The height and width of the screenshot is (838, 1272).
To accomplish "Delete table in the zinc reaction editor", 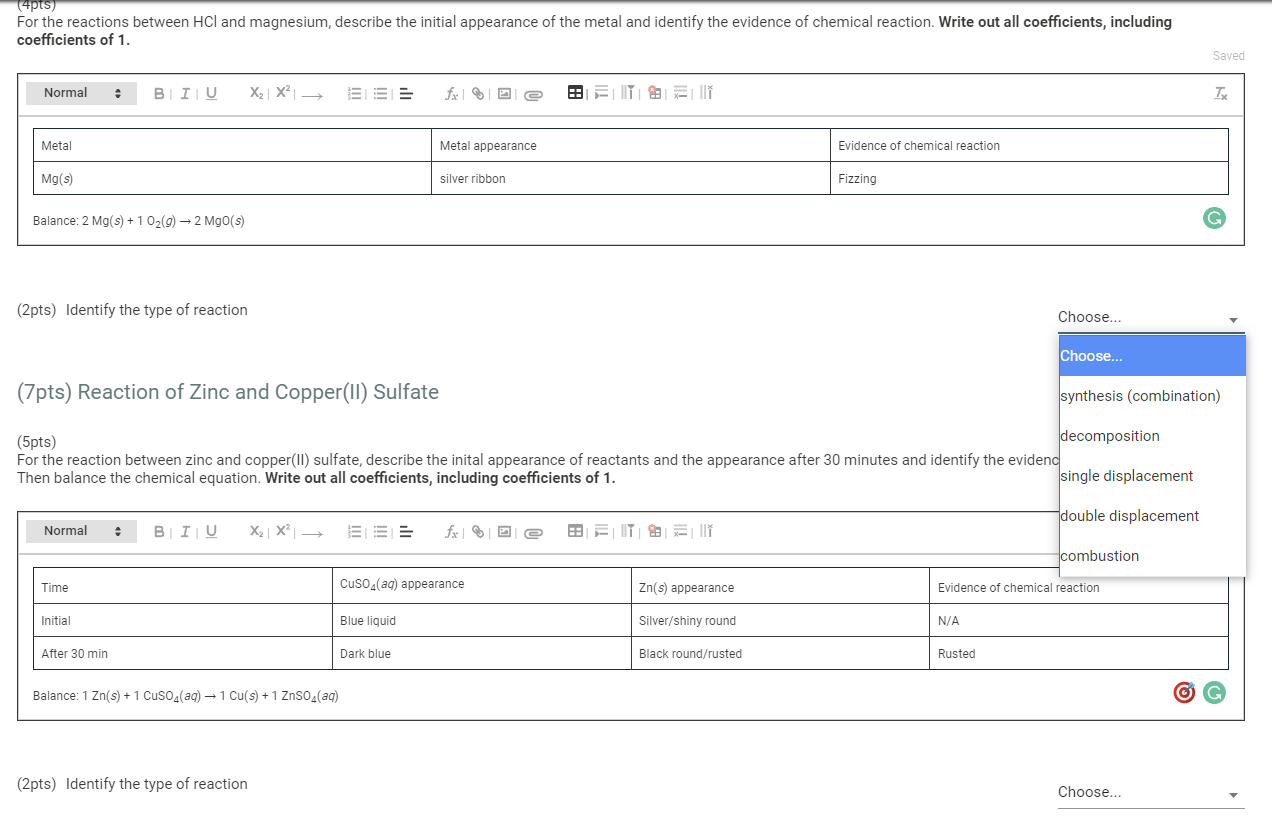I will point(655,531).
